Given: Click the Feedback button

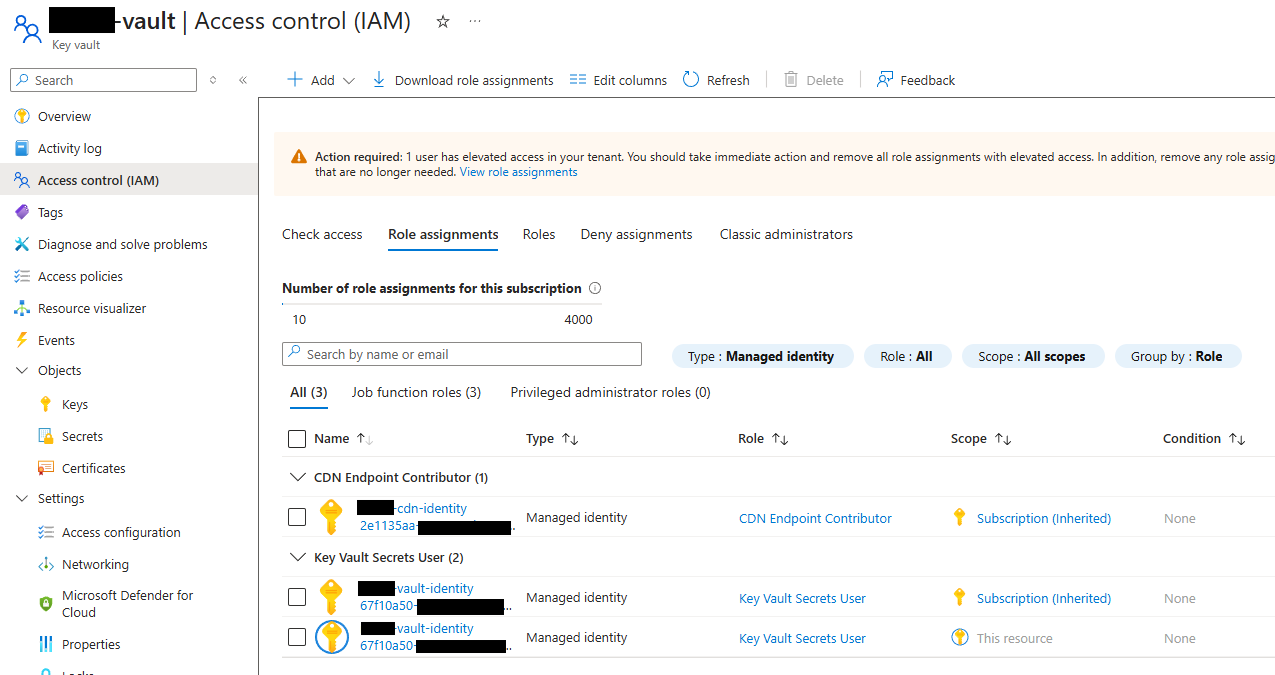Looking at the screenshot, I should (916, 80).
